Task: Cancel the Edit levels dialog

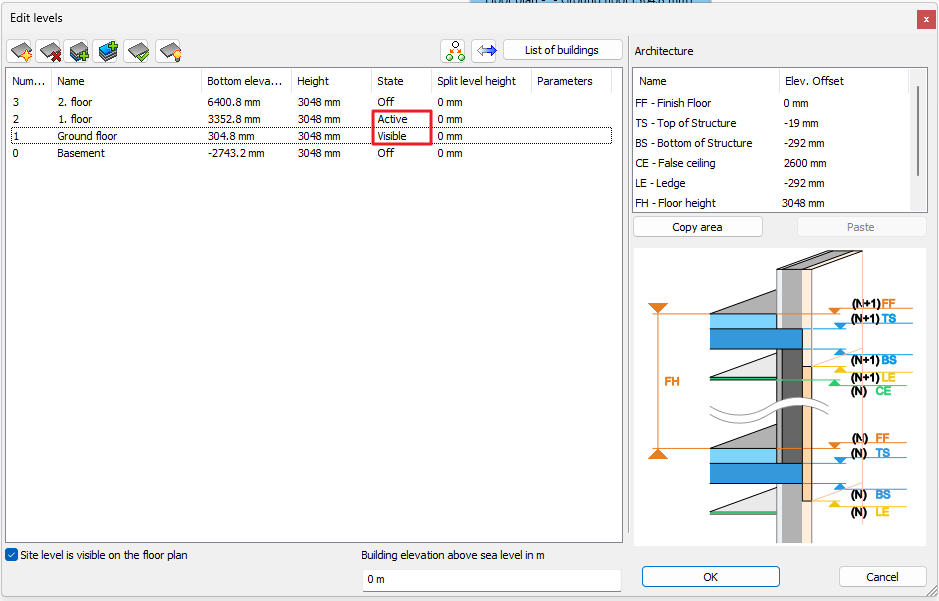Action: [x=881, y=577]
